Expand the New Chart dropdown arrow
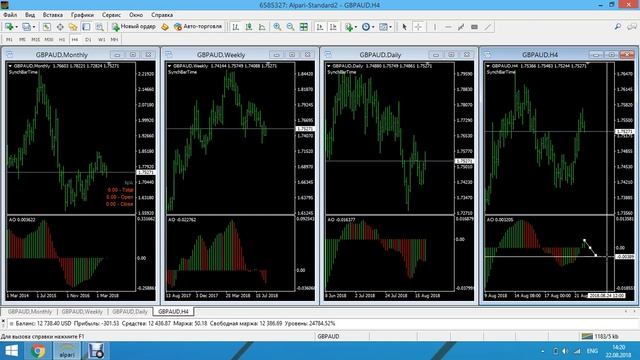The image size is (640, 360). click(16, 27)
